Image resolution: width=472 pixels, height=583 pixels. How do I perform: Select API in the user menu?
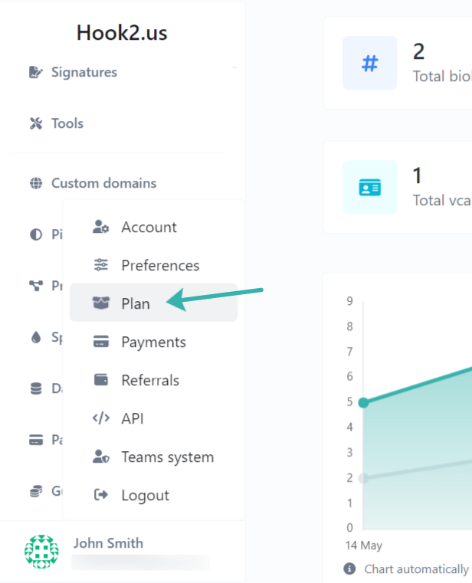click(153, 419)
